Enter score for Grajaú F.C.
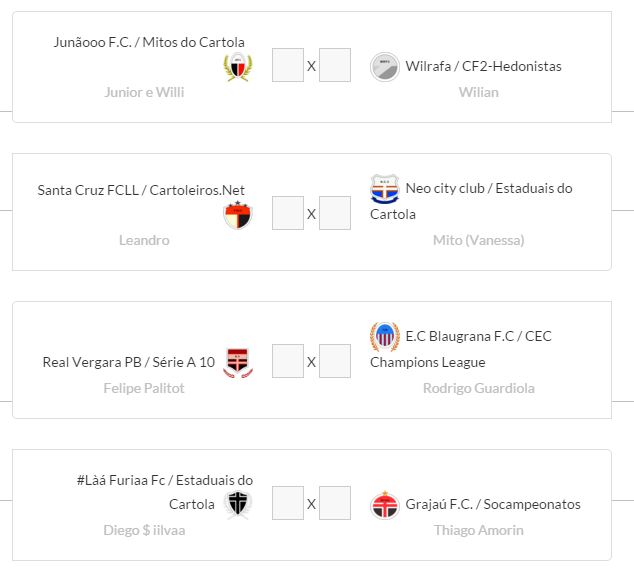The width and height of the screenshot is (634, 574). [x=335, y=503]
